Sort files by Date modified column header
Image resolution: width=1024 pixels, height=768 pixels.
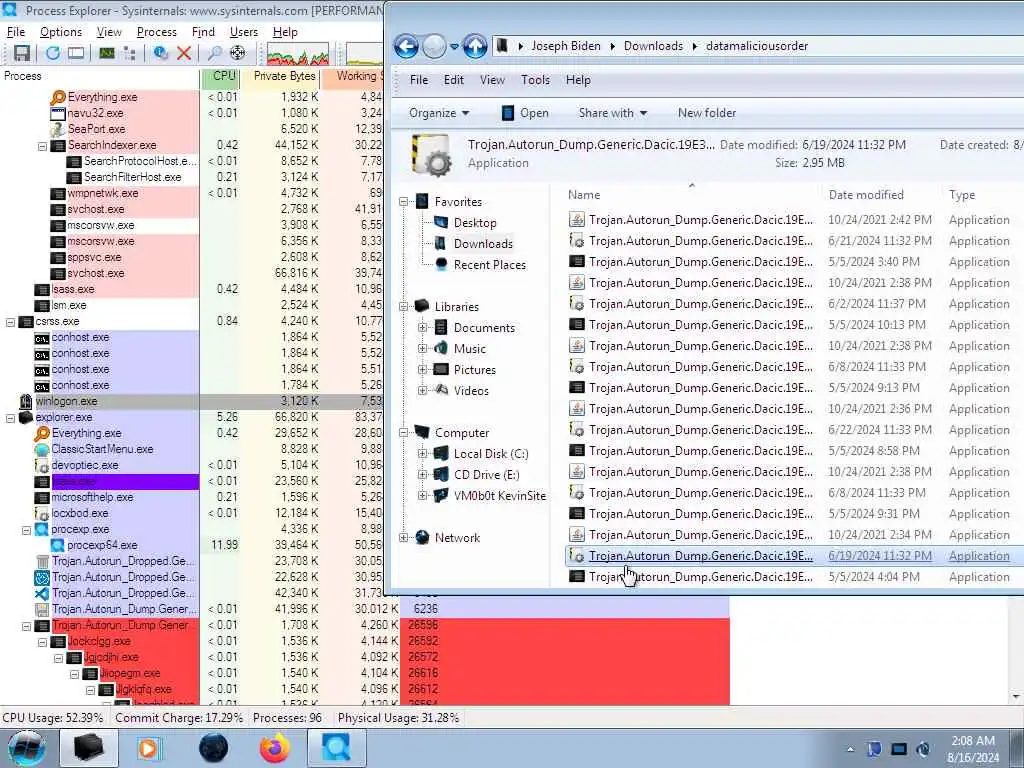881,195
